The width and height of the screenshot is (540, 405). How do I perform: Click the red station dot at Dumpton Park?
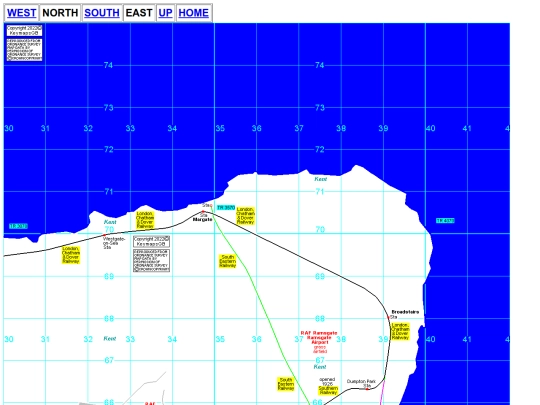coord(367,389)
